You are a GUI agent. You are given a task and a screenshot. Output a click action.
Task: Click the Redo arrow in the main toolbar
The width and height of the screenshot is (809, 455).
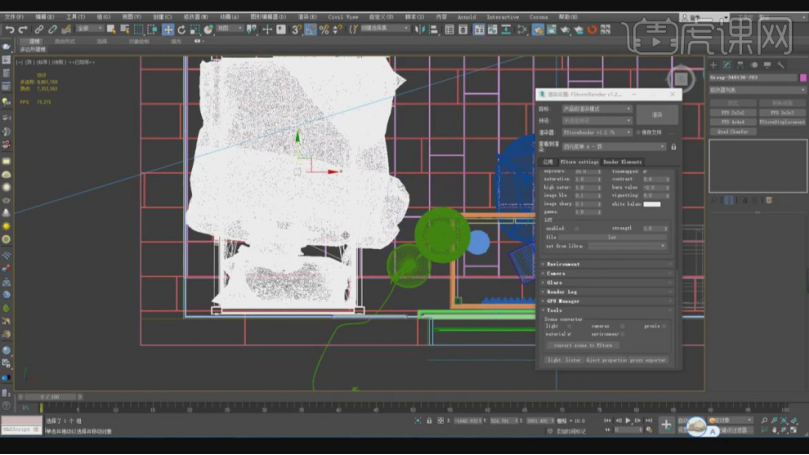(23, 29)
